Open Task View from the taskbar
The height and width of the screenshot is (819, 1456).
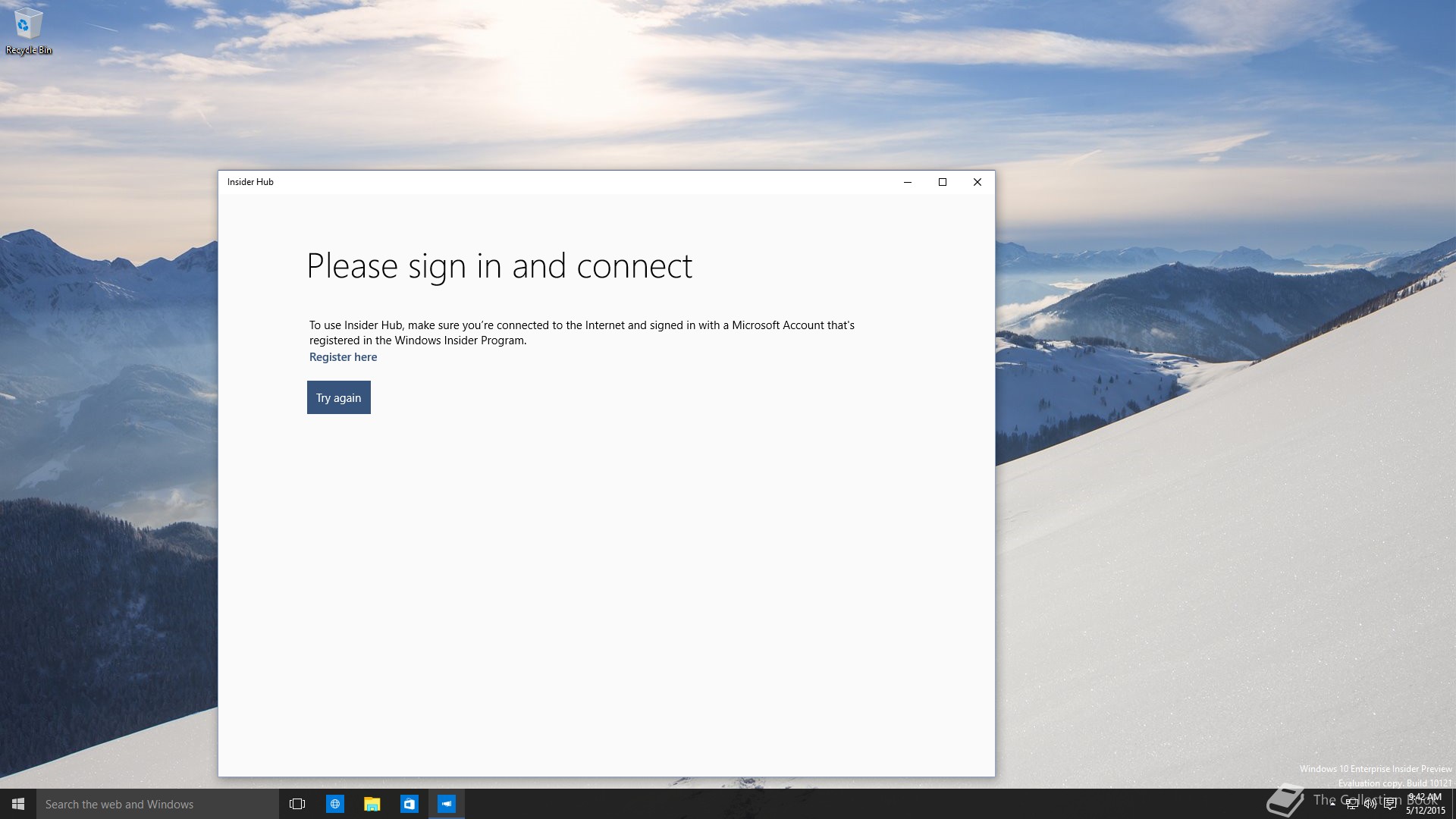click(x=297, y=804)
